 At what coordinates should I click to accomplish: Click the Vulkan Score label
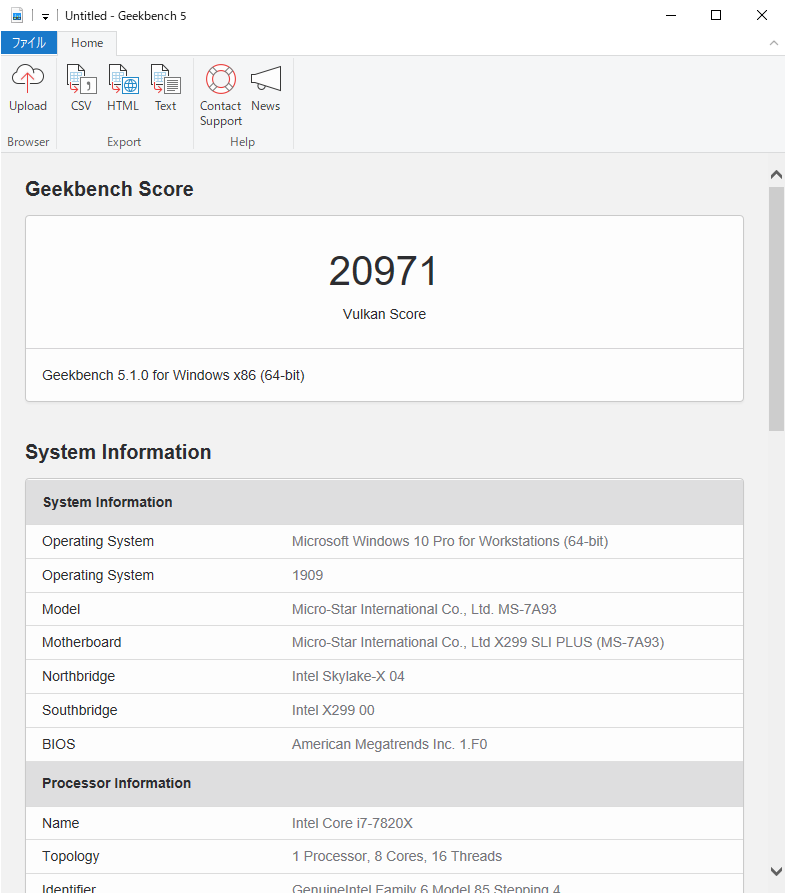pyautogui.click(x=384, y=314)
